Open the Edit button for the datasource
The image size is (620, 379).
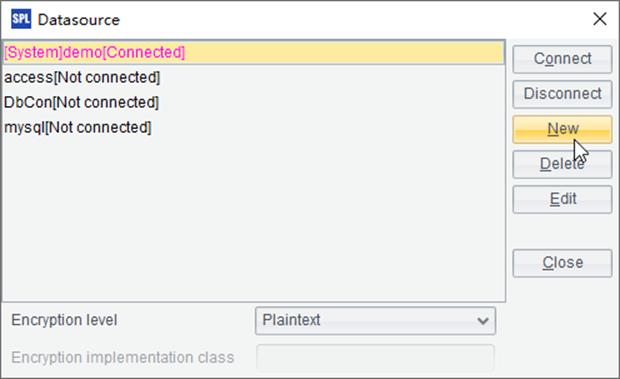[x=562, y=199]
